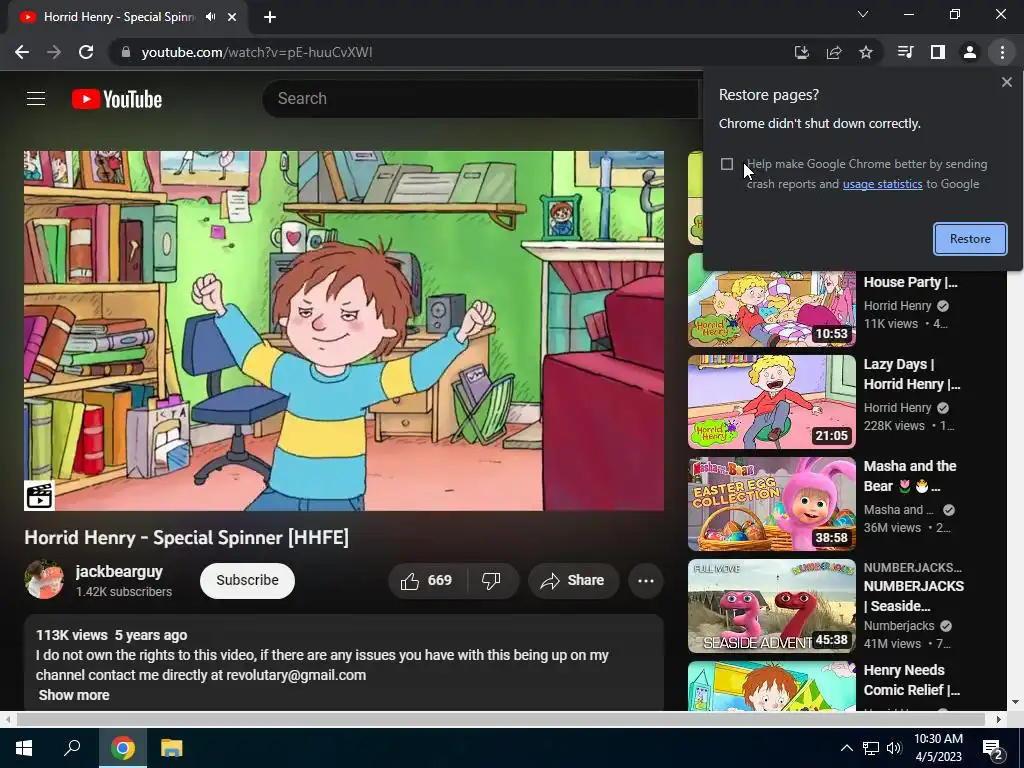Open NUMBERJACKS Seaside video thumbnail

click(771, 606)
